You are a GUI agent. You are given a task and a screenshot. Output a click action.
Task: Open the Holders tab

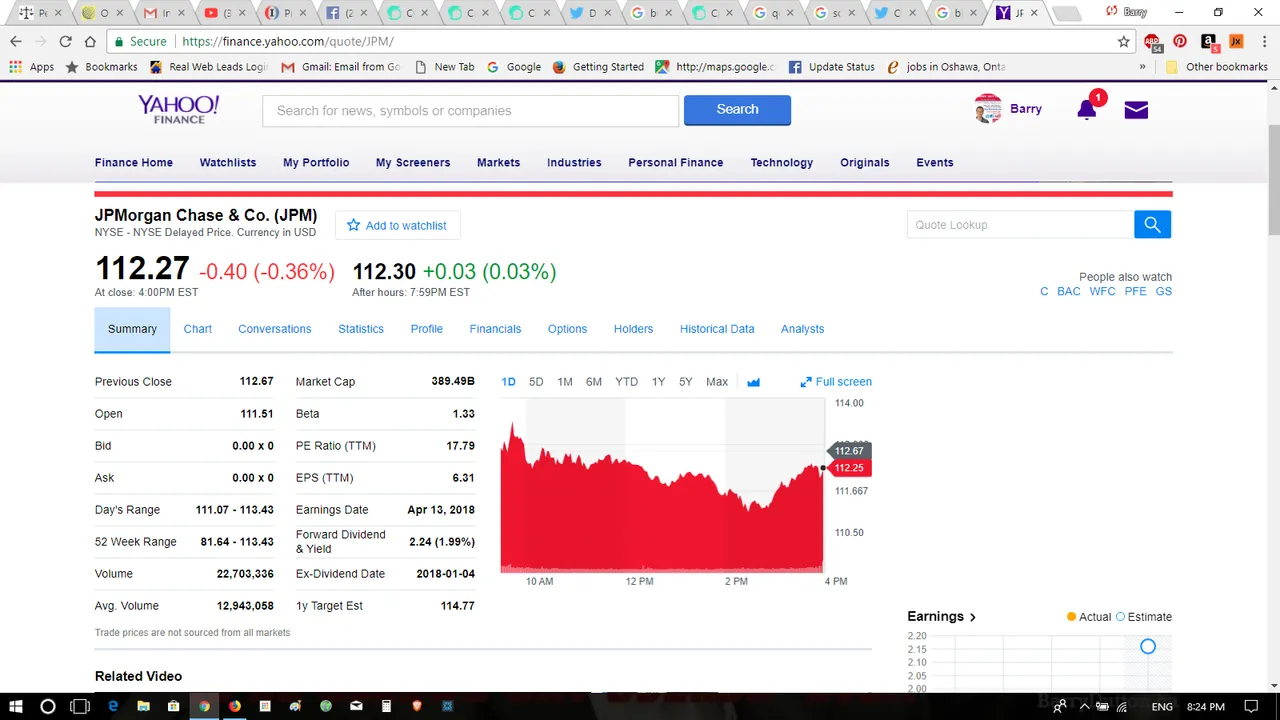[x=633, y=329]
